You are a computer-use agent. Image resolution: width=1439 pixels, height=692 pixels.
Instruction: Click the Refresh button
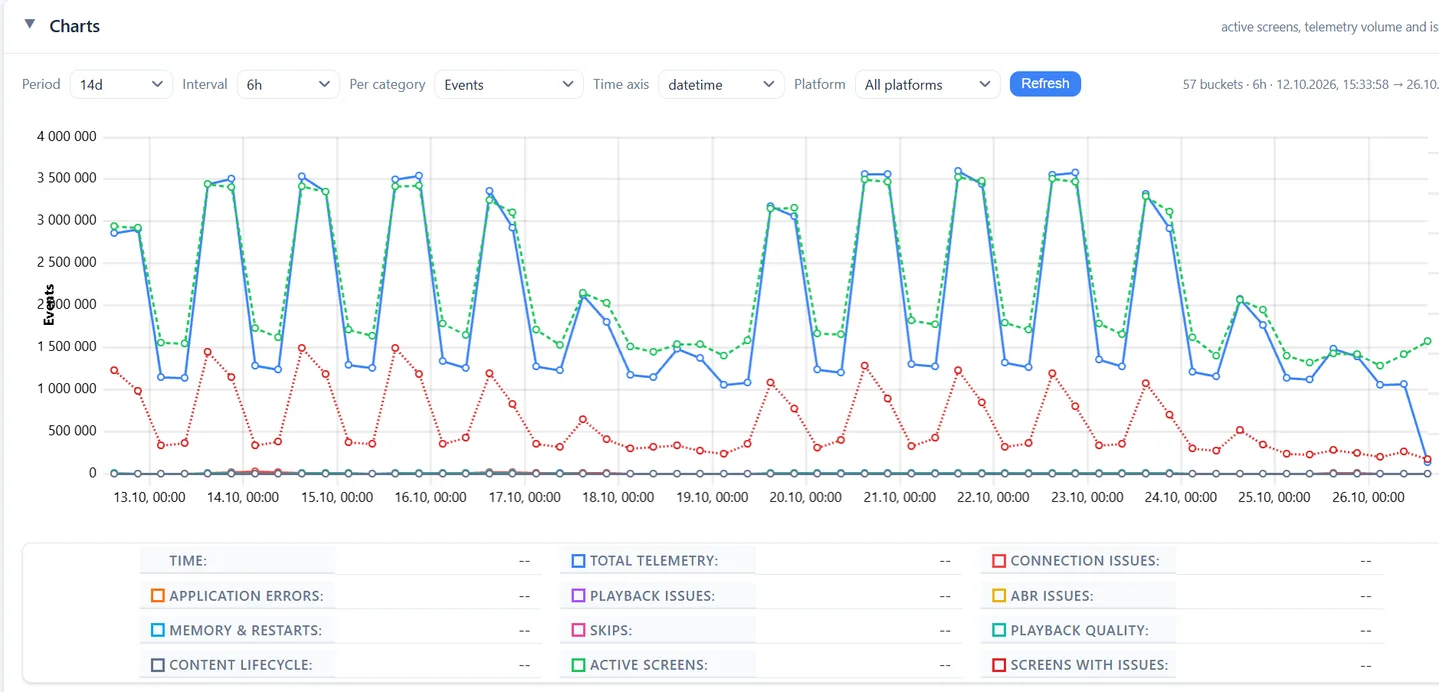1045,84
